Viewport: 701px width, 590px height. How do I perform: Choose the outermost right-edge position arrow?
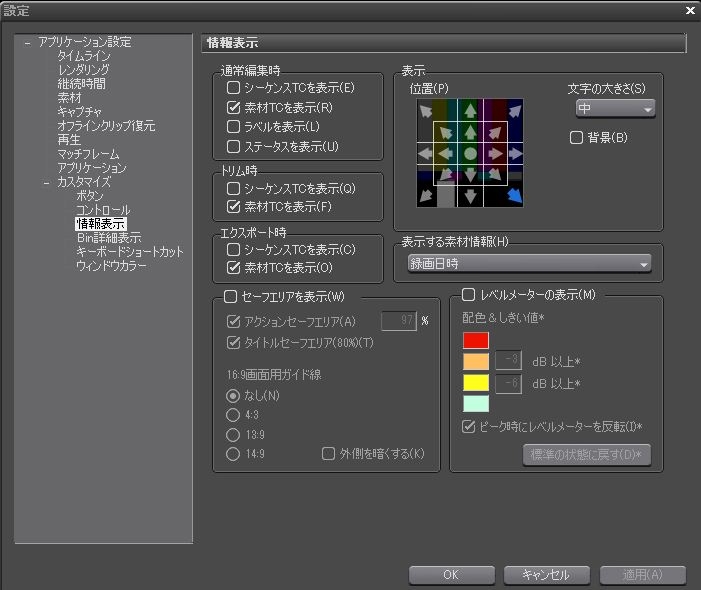[x=514, y=153]
